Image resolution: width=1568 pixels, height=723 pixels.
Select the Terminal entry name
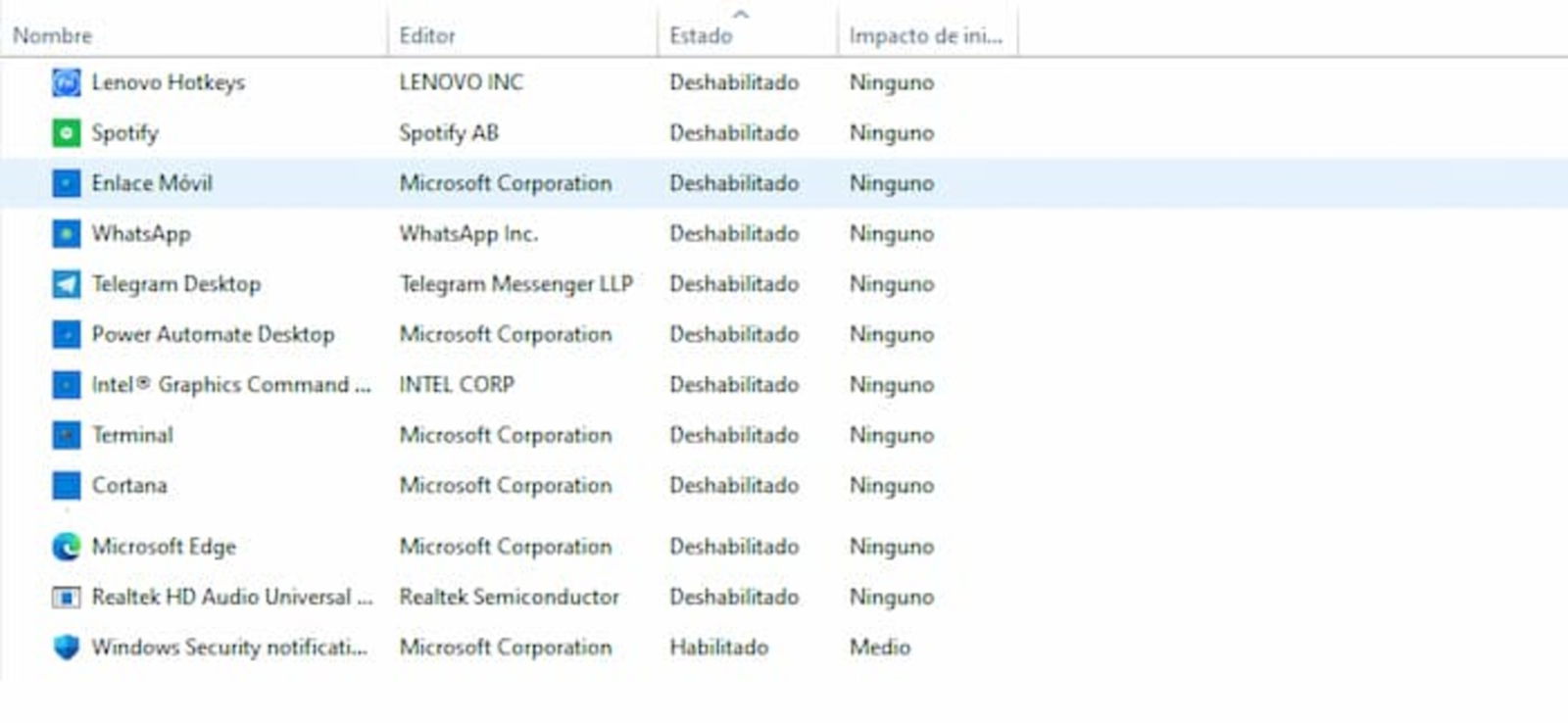click(132, 435)
